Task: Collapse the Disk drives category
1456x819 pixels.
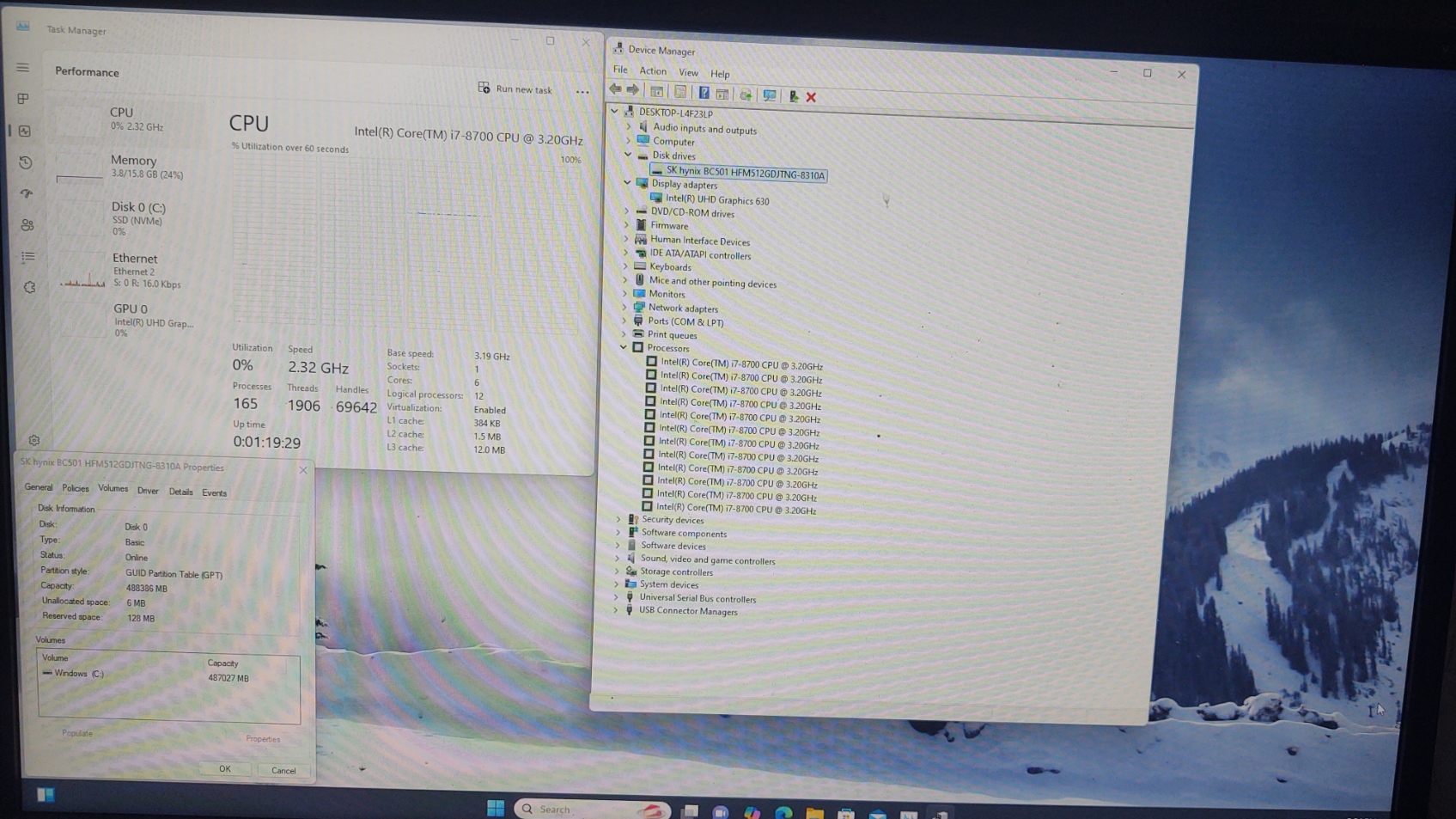Action: [x=628, y=156]
